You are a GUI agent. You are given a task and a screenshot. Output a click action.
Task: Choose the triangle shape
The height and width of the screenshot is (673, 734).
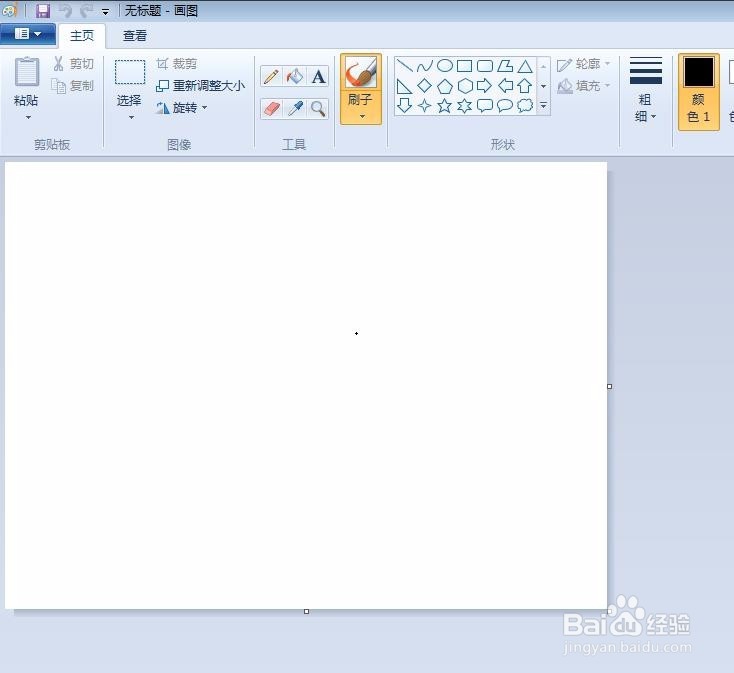point(525,66)
